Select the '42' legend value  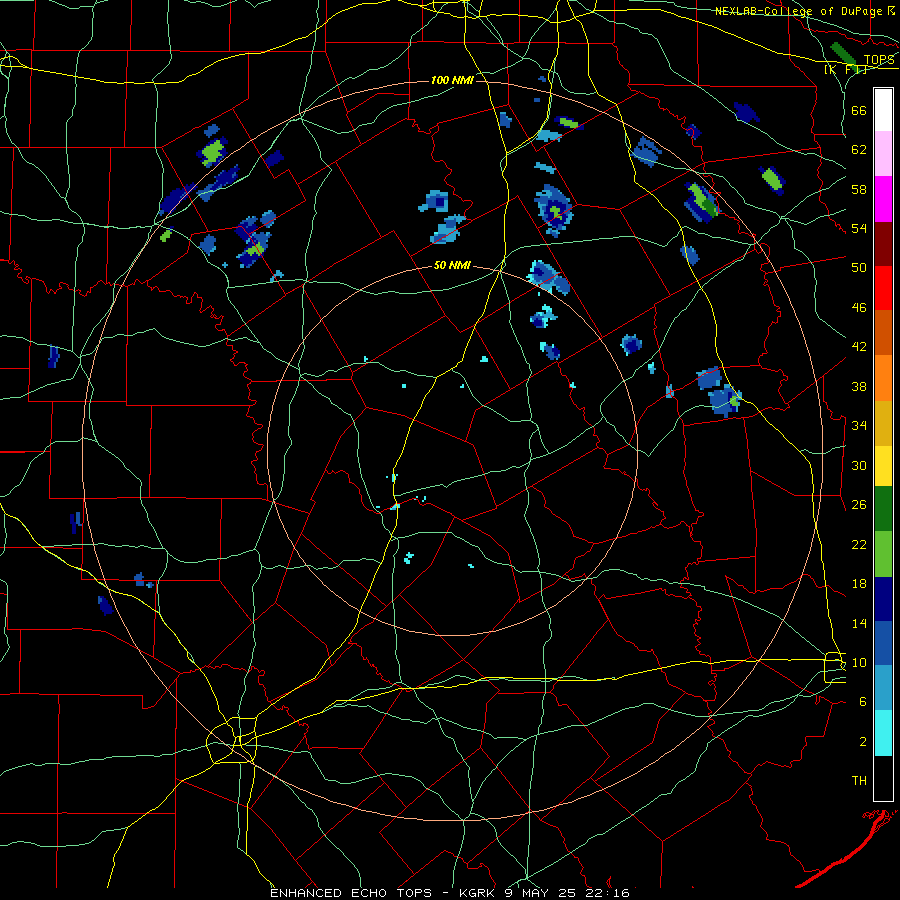click(859, 347)
